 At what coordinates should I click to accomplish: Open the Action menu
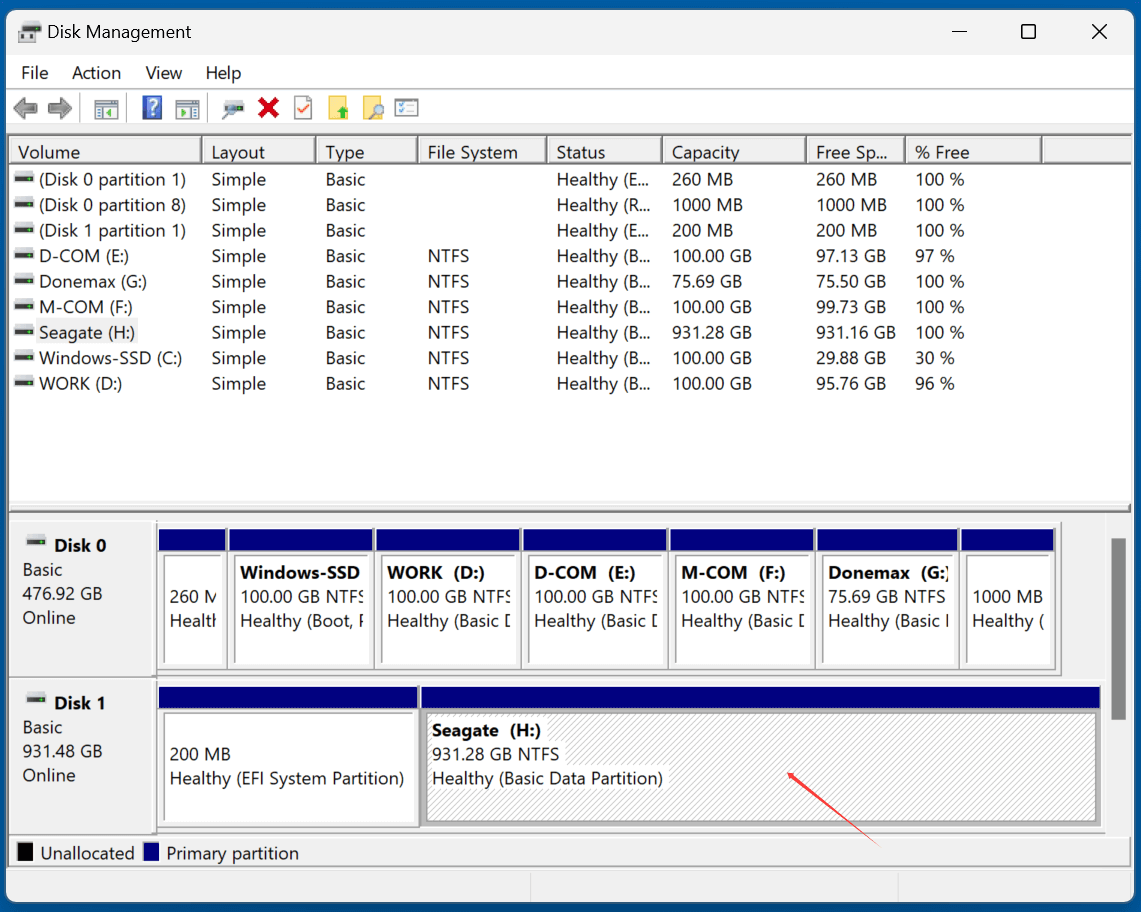(x=95, y=73)
